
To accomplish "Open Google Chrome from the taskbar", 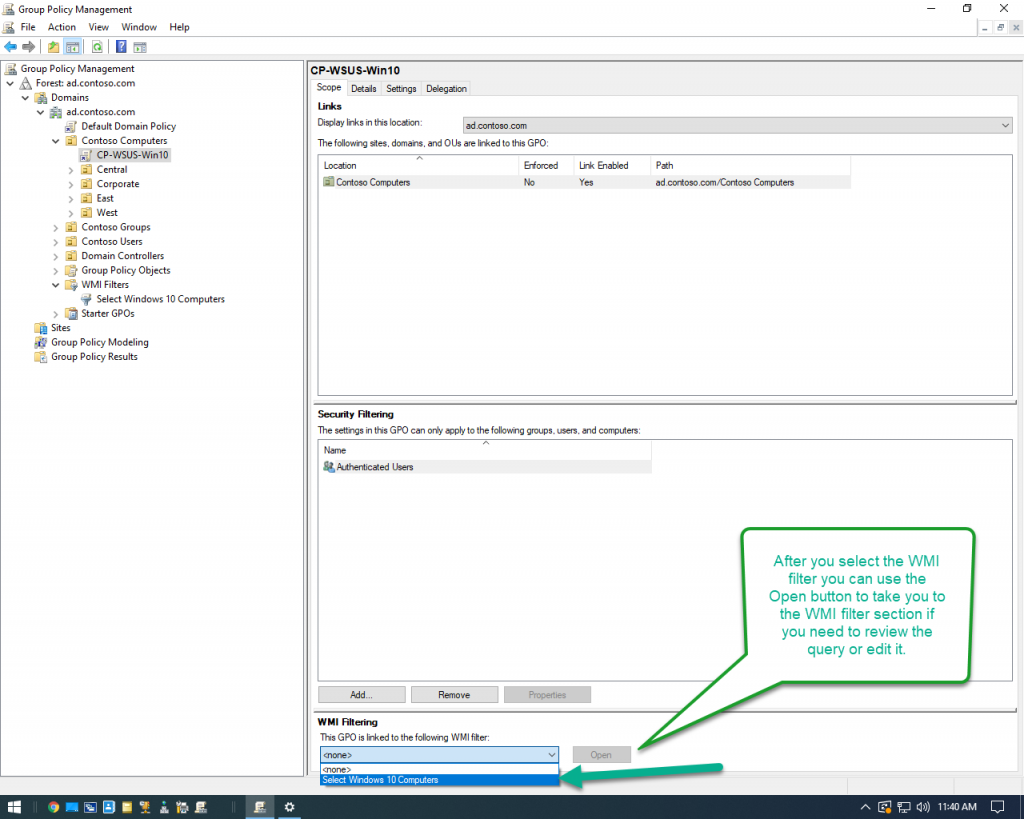I will (x=52, y=806).
